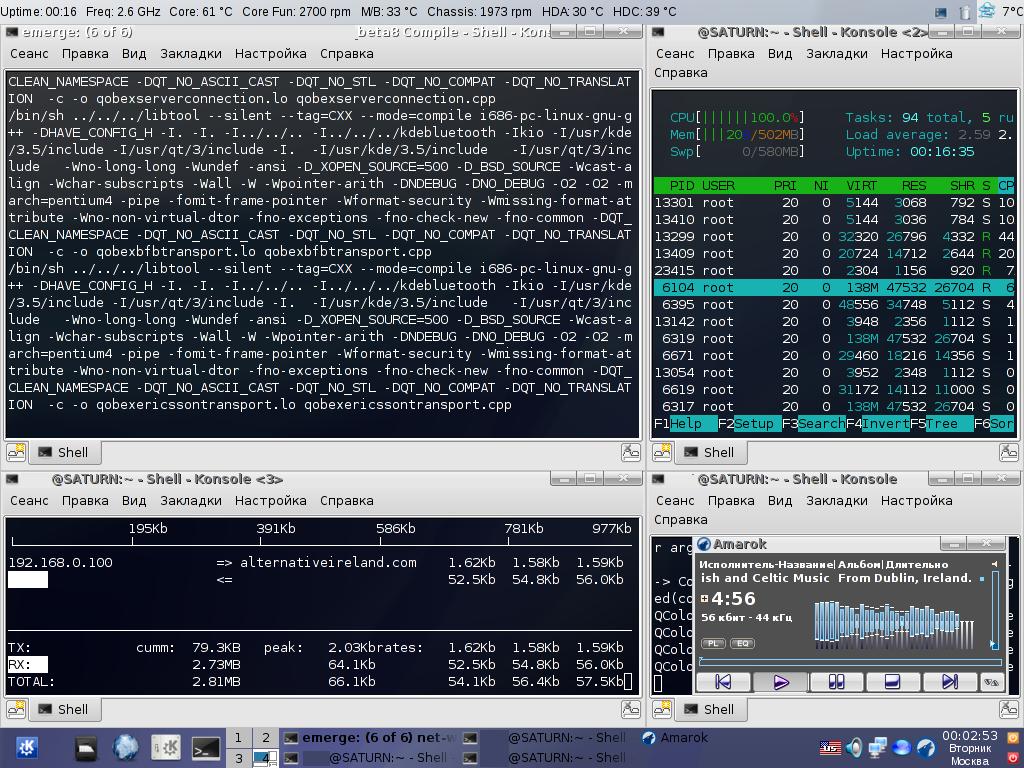Open Закладки menu in emerge Konsole
The image size is (1024, 768).
coord(191,53)
